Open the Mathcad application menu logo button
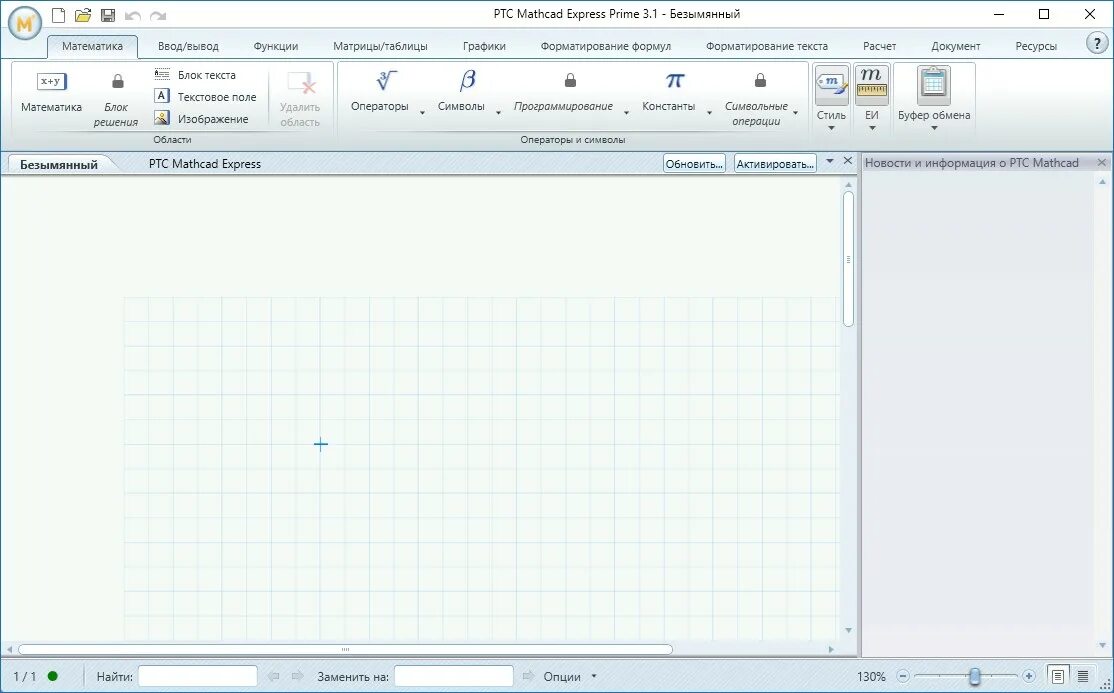 (25, 23)
